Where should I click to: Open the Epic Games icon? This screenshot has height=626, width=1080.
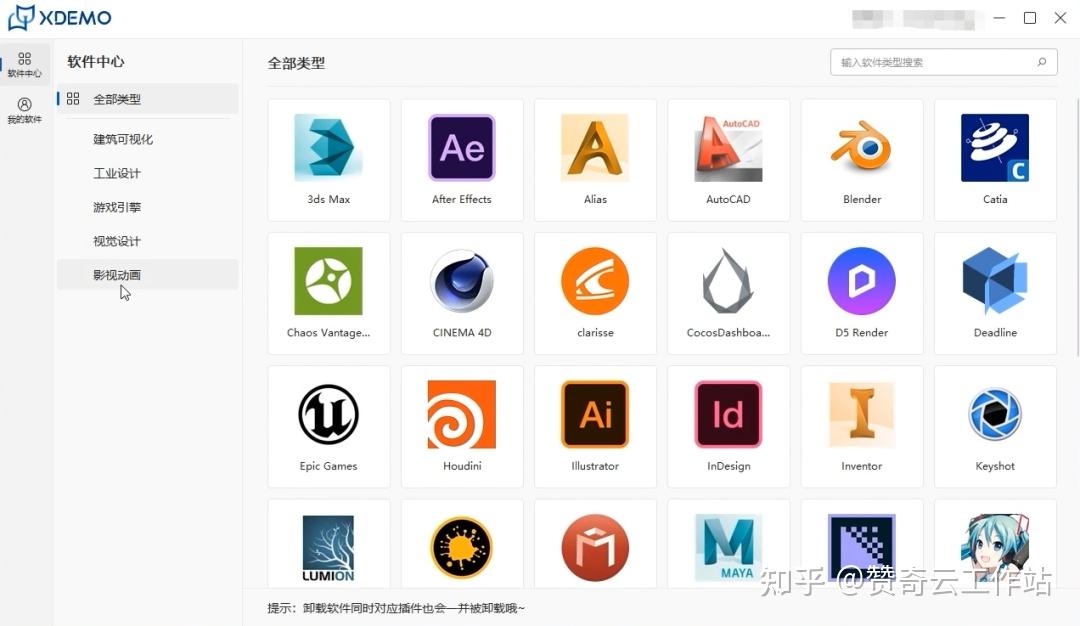point(328,414)
